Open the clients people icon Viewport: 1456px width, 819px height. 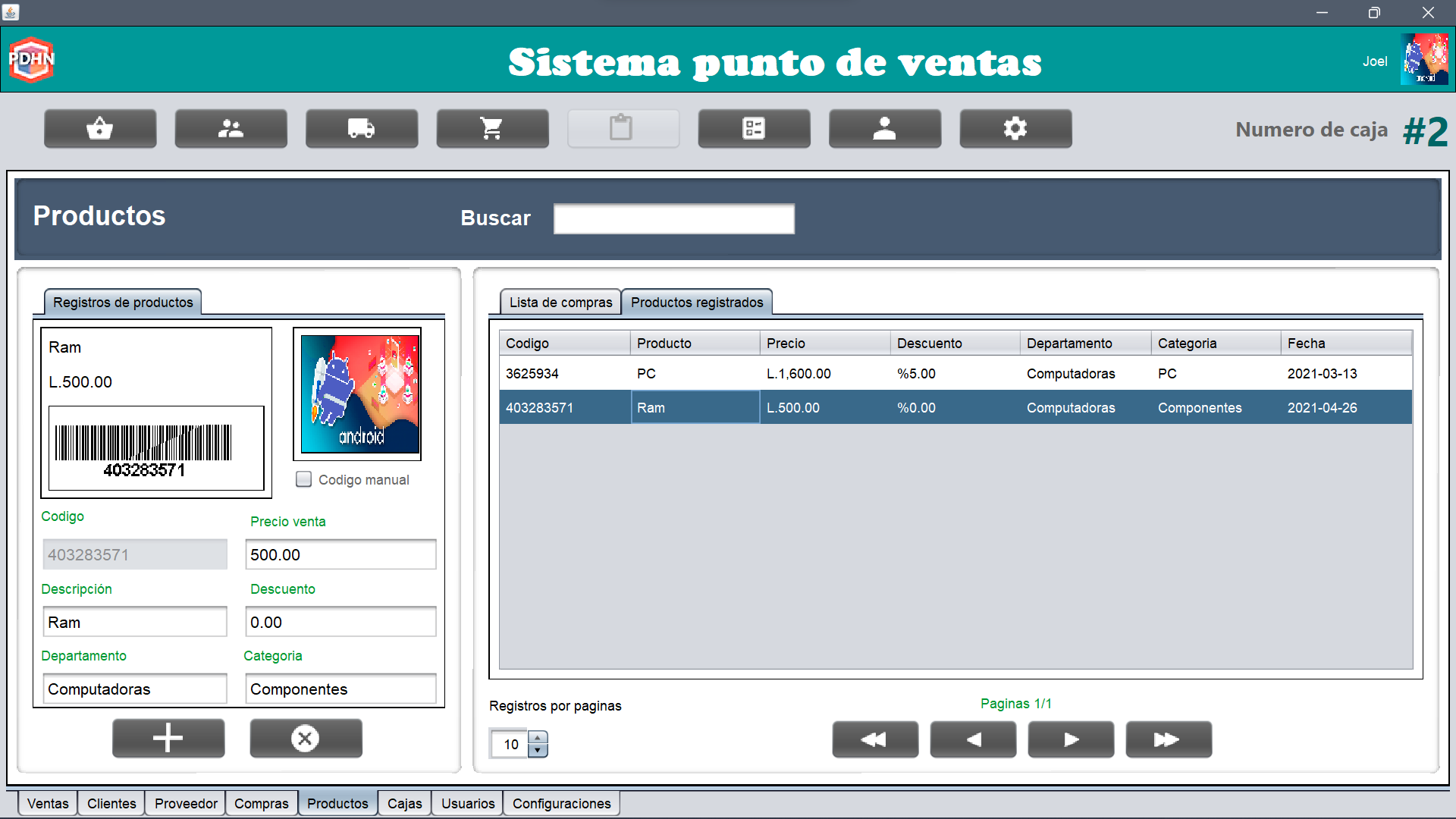[x=231, y=128]
